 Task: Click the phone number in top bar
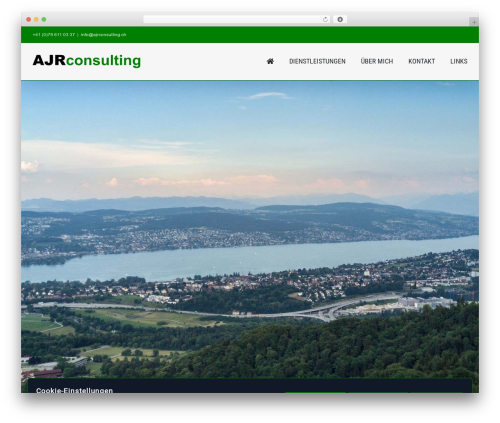[54, 35]
